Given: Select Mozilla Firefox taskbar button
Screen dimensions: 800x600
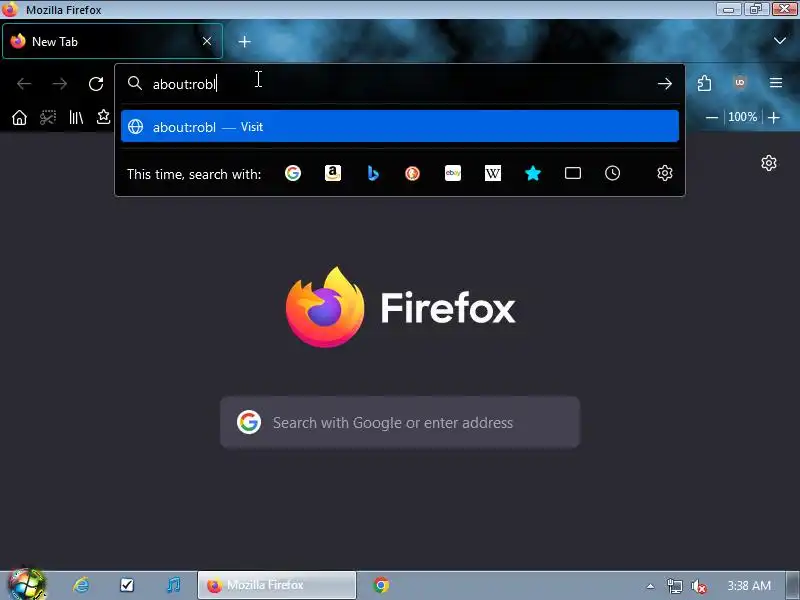Looking at the screenshot, I should point(277,585).
